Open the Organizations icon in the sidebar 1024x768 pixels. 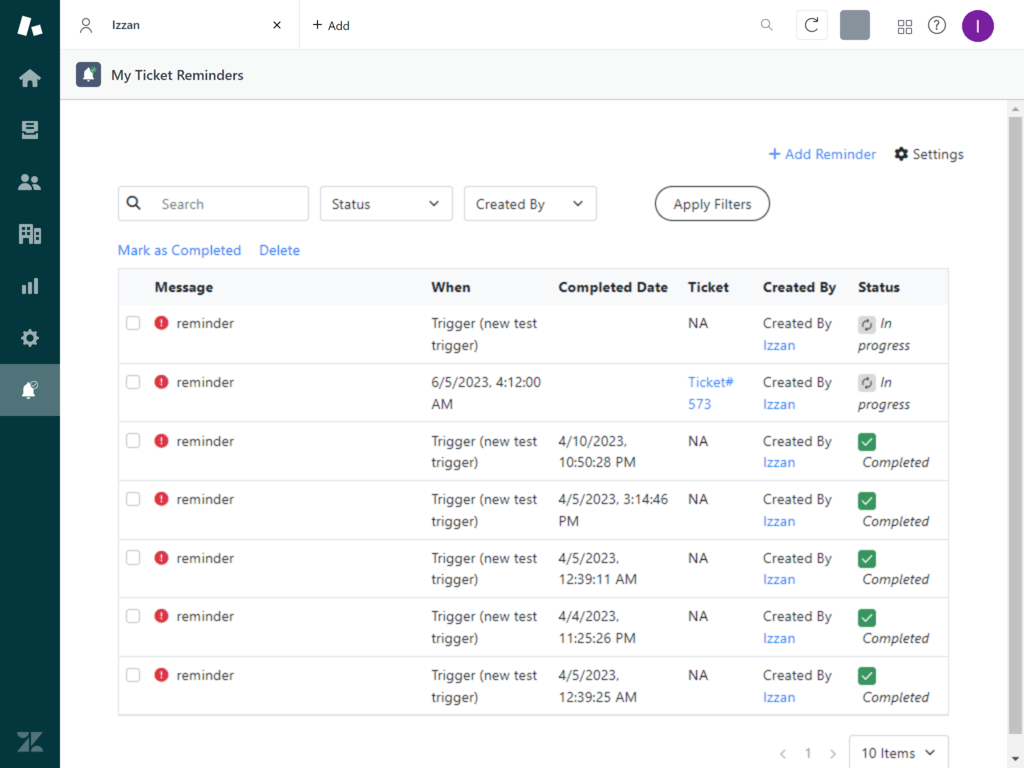point(30,233)
